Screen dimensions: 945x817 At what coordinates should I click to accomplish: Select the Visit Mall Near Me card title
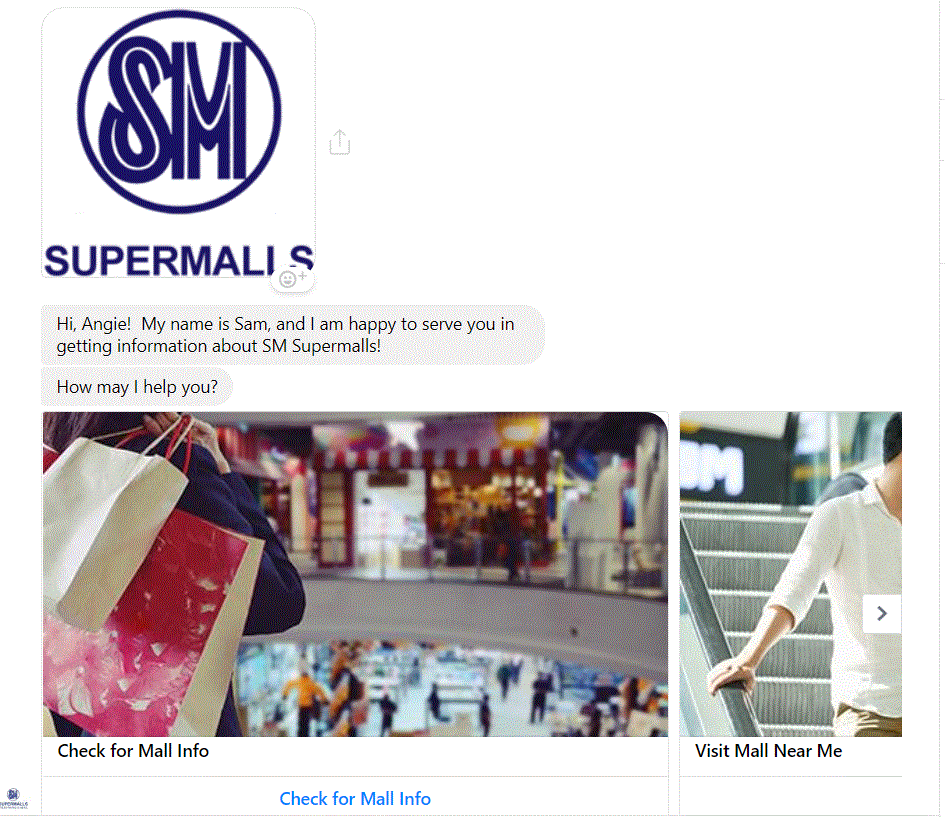(768, 751)
